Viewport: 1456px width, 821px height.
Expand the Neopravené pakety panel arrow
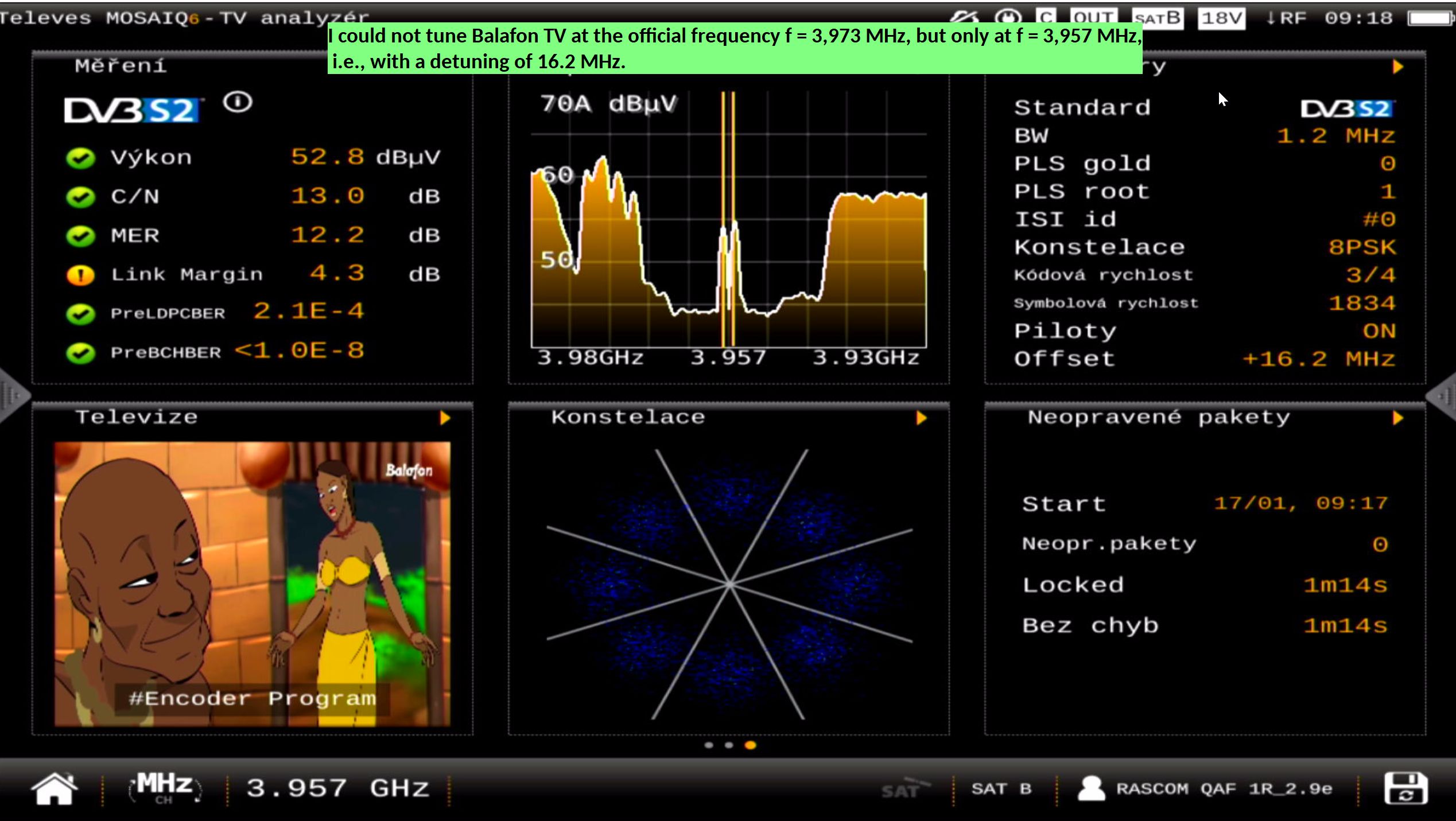point(1397,418)
